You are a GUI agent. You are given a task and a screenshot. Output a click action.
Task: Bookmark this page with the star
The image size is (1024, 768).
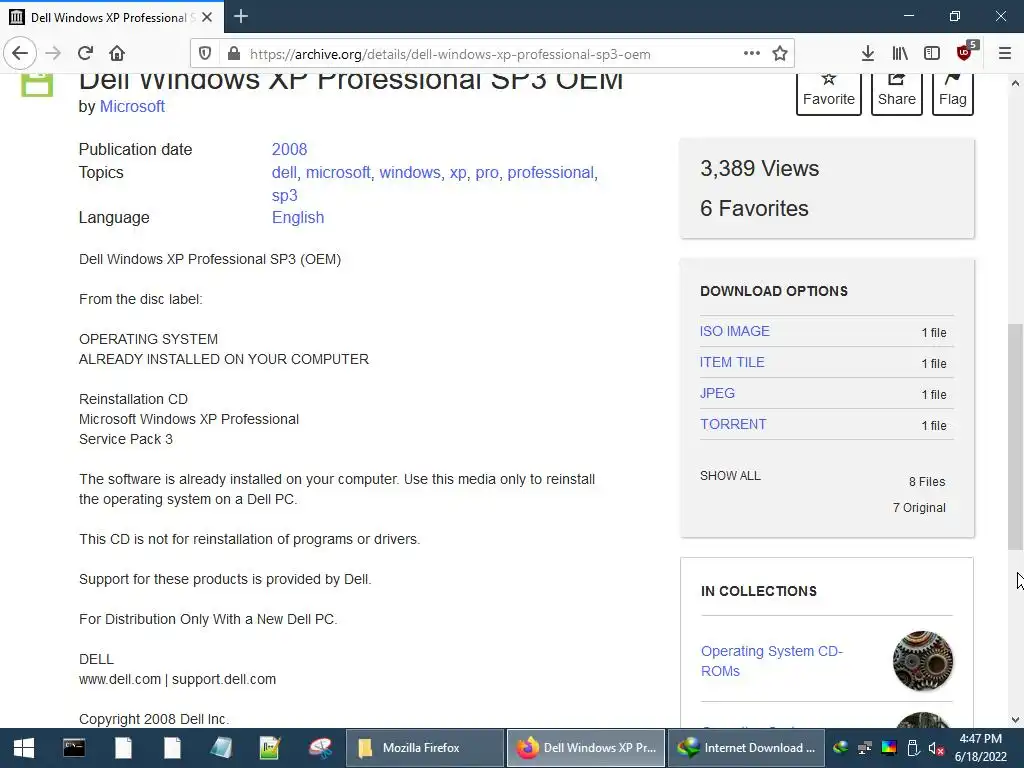(x=780, y=54)
